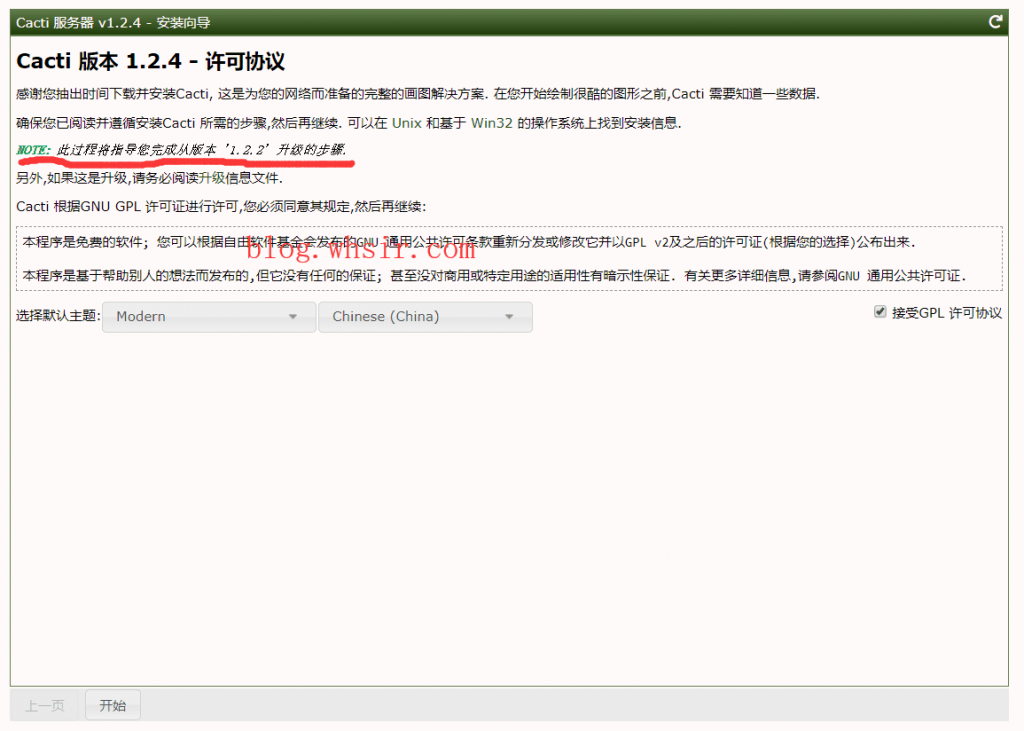Click the license paragraph starting 本程序是免费的软件
The image size is (1024, 731).
[x=469, y=242]
